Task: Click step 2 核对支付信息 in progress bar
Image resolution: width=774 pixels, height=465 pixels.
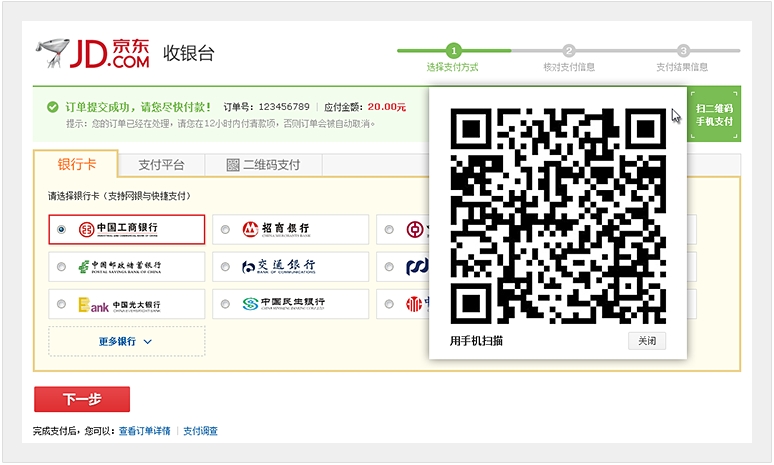Action: click(569, 58)
